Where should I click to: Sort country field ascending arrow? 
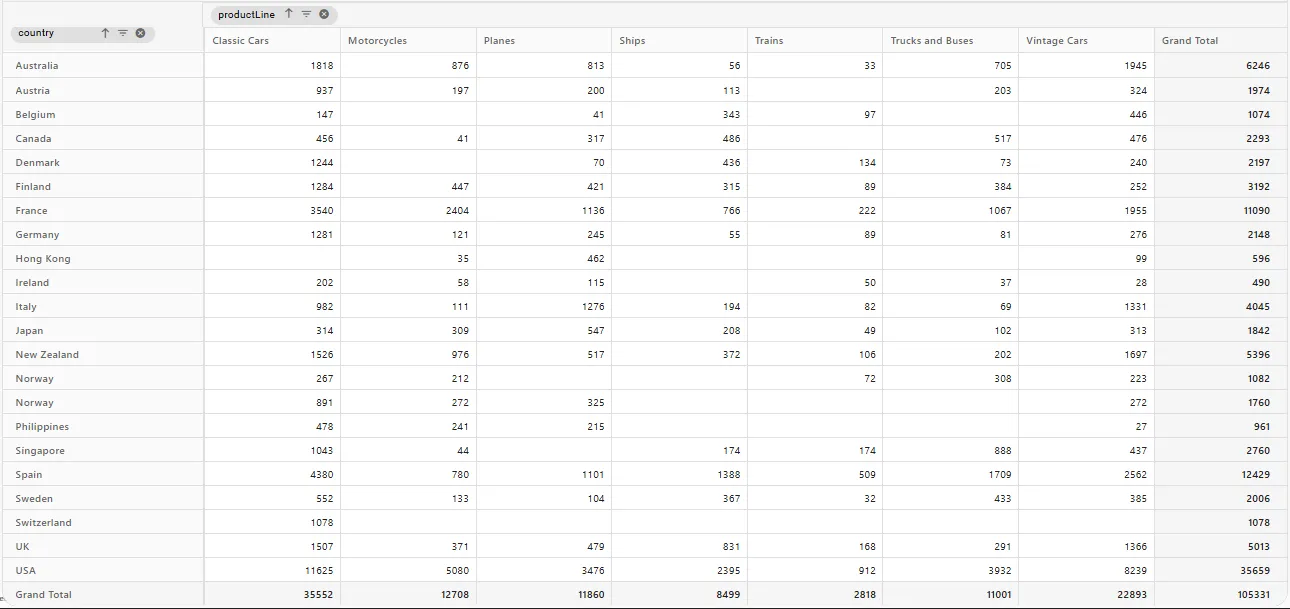coord(105,33)
